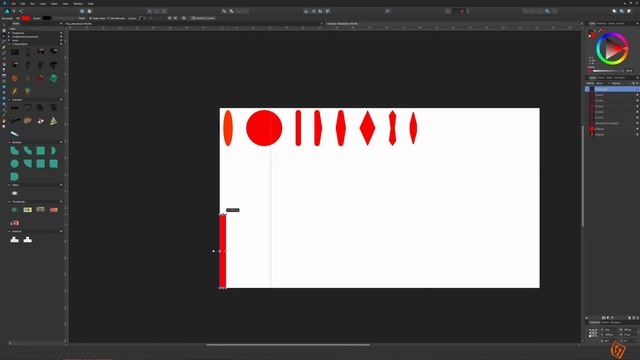The height and width of the screenshot is (360, 640).
Task: Open the Window menu
Action: [78, 4]
